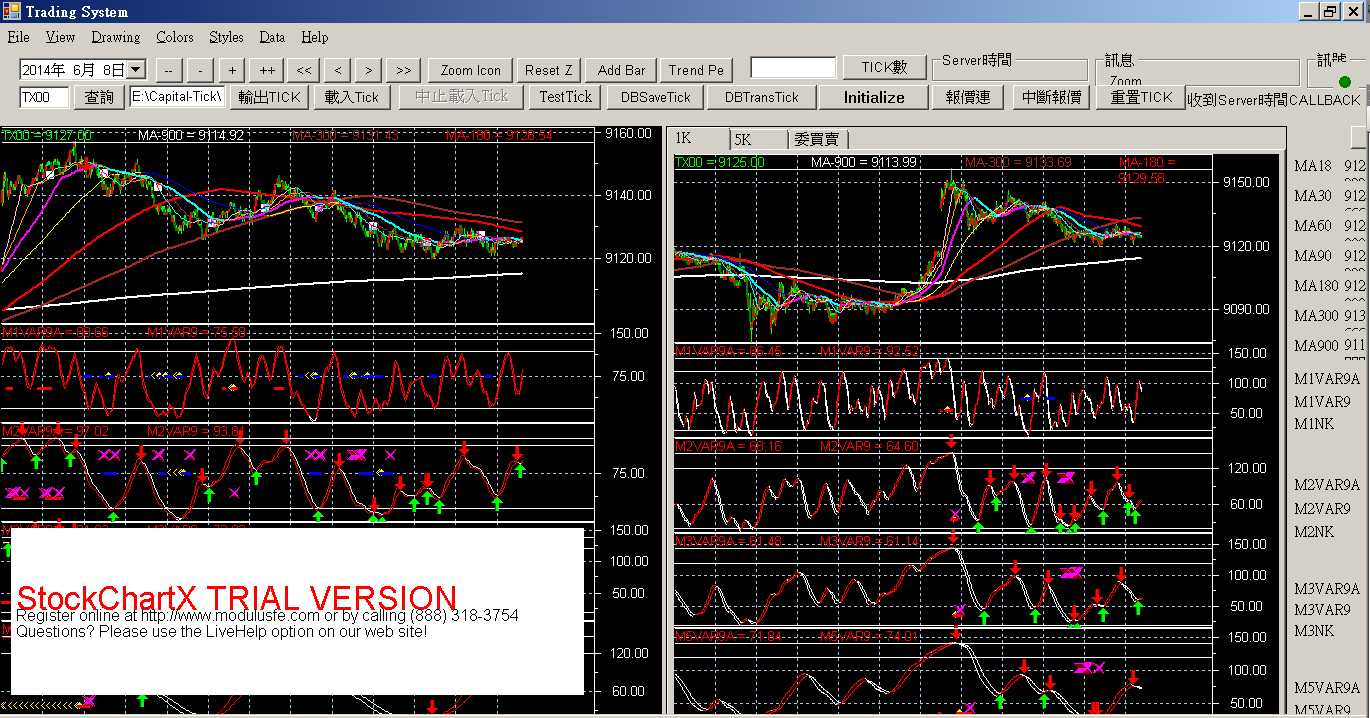Image resolution: width=1370 pixels, height=718 pixels.
Task: Click the Initialize button
Action: click(874, 97)
